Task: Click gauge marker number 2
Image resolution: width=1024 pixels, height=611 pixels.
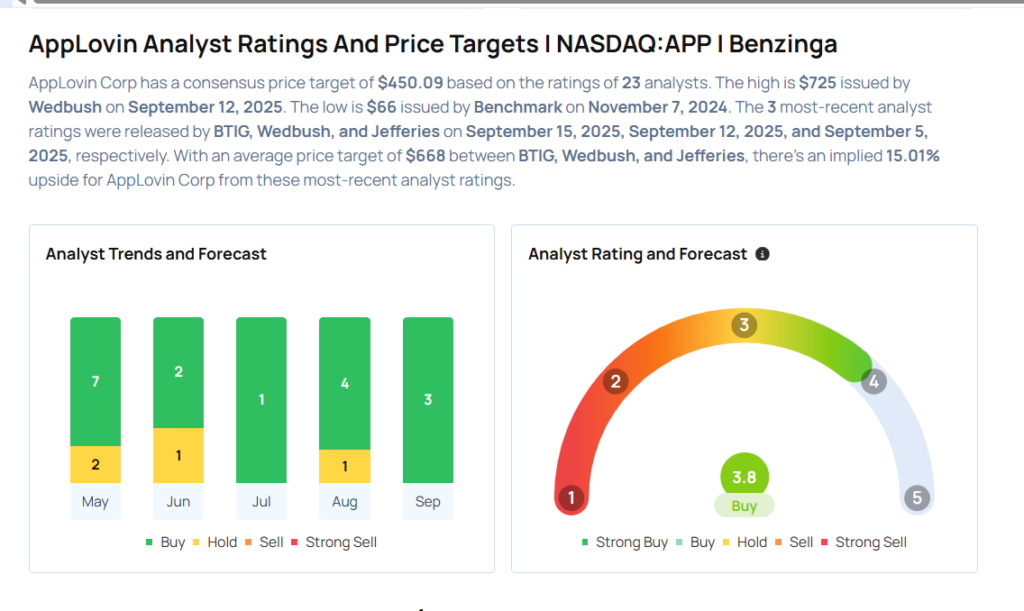Action: click(616, 381)
